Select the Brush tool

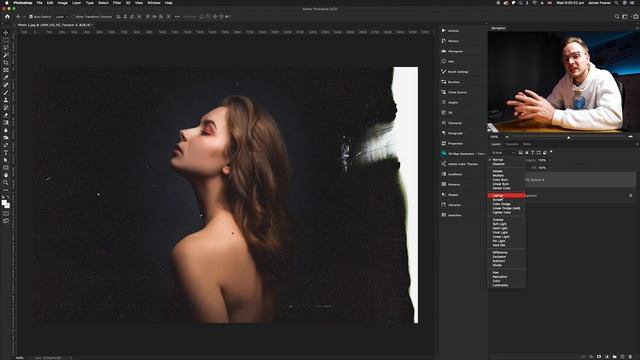pos(6,93)
